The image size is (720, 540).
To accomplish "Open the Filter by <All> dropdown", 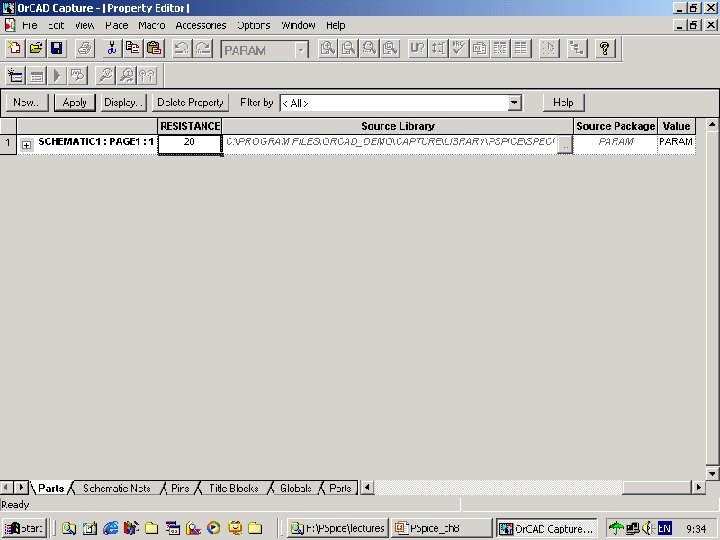I will (515, 103).
